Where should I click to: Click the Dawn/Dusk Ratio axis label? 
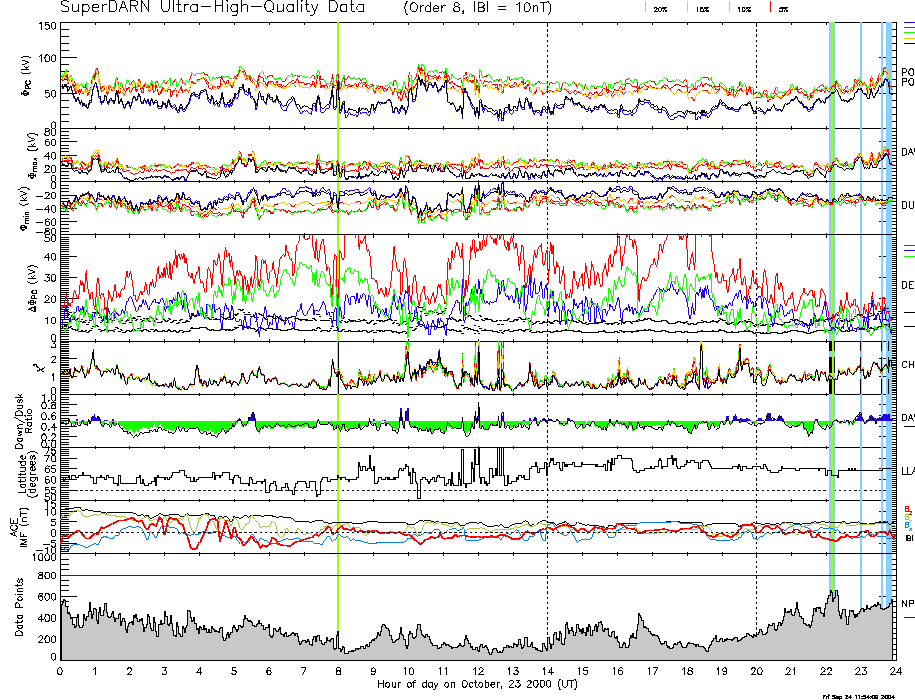20,420
